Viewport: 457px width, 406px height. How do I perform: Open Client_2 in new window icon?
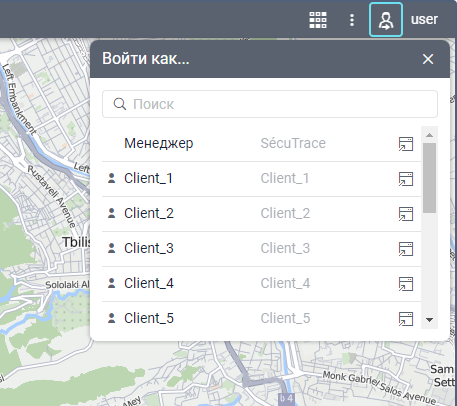coord(406,214)
